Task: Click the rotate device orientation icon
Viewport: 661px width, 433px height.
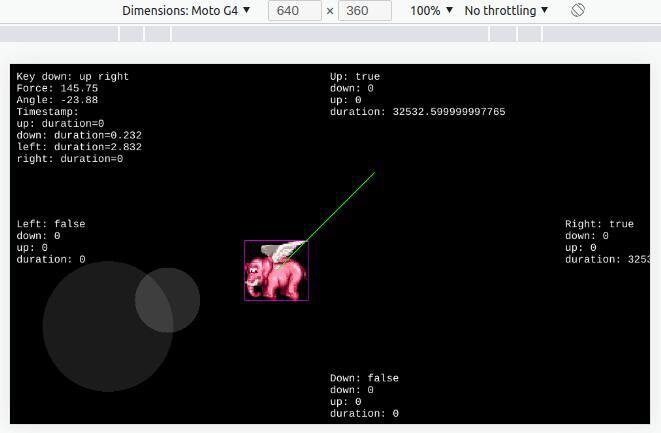Action: click(x=578, y=10)
